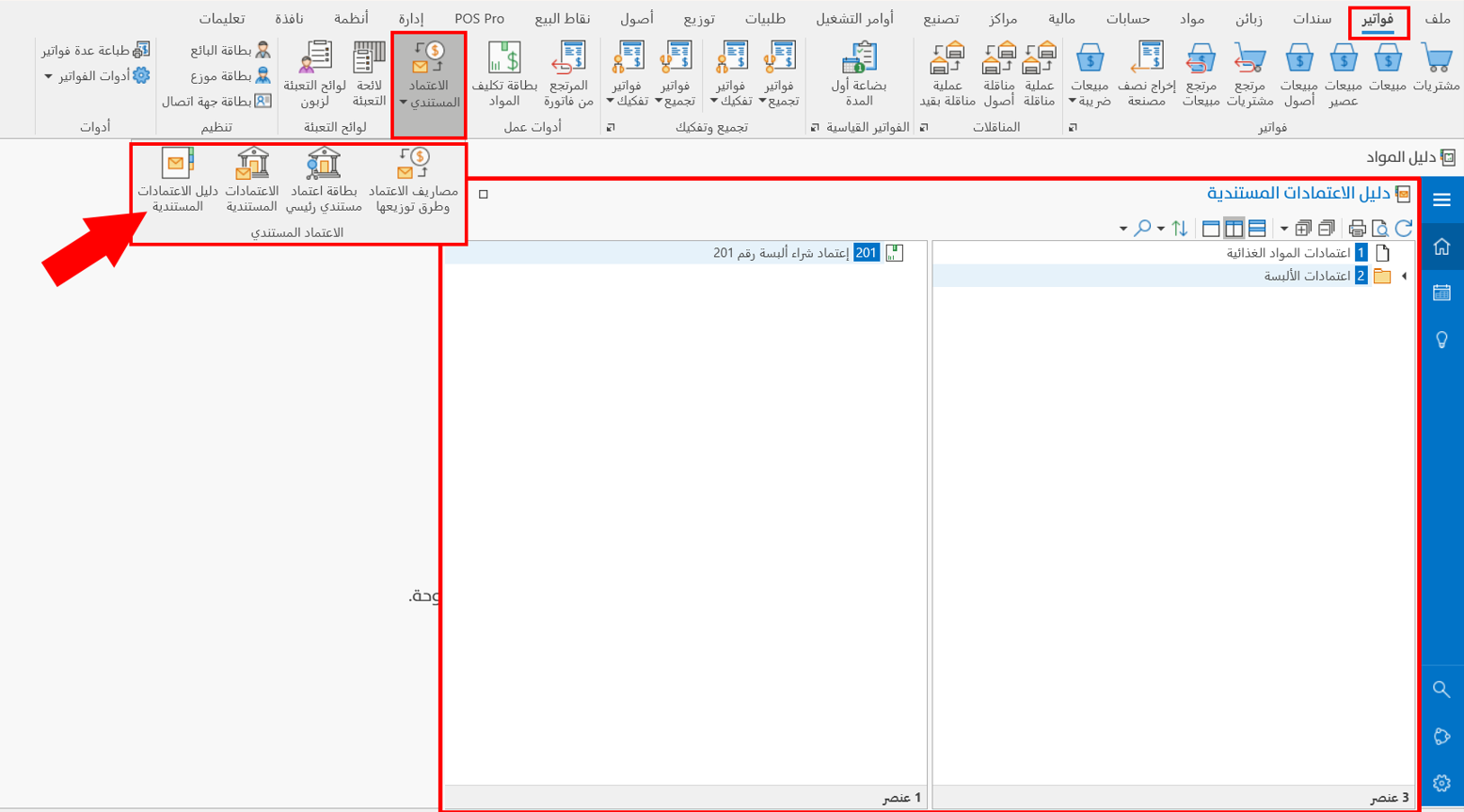This screenshot has width=1464, height=812.
Task: Click مصاريف الاعتماد وطرق توزيعها icon
Action: pos(412,180)
